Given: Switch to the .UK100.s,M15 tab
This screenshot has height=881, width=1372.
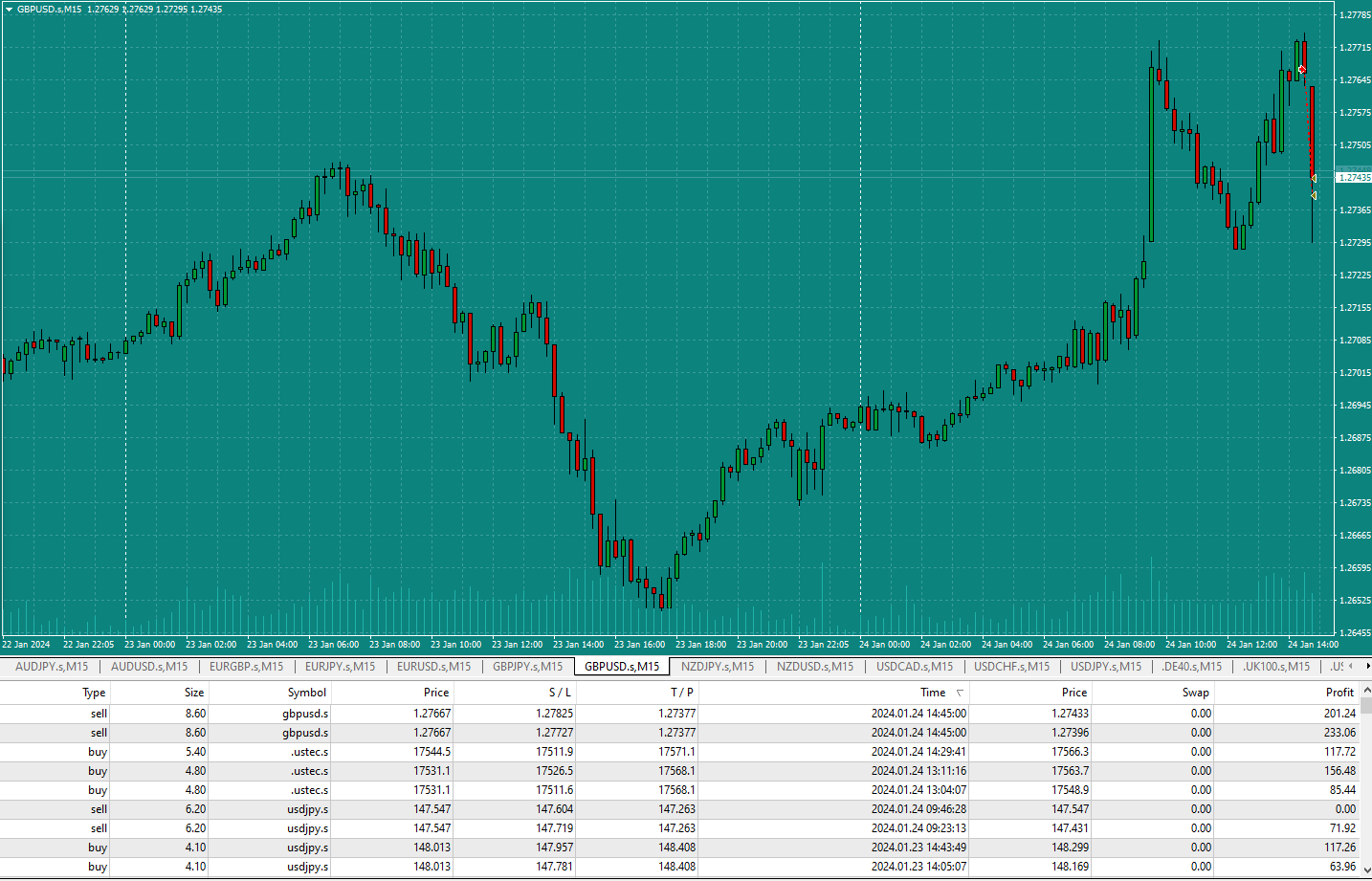Looking at the screenshot, I should 1276,667.
